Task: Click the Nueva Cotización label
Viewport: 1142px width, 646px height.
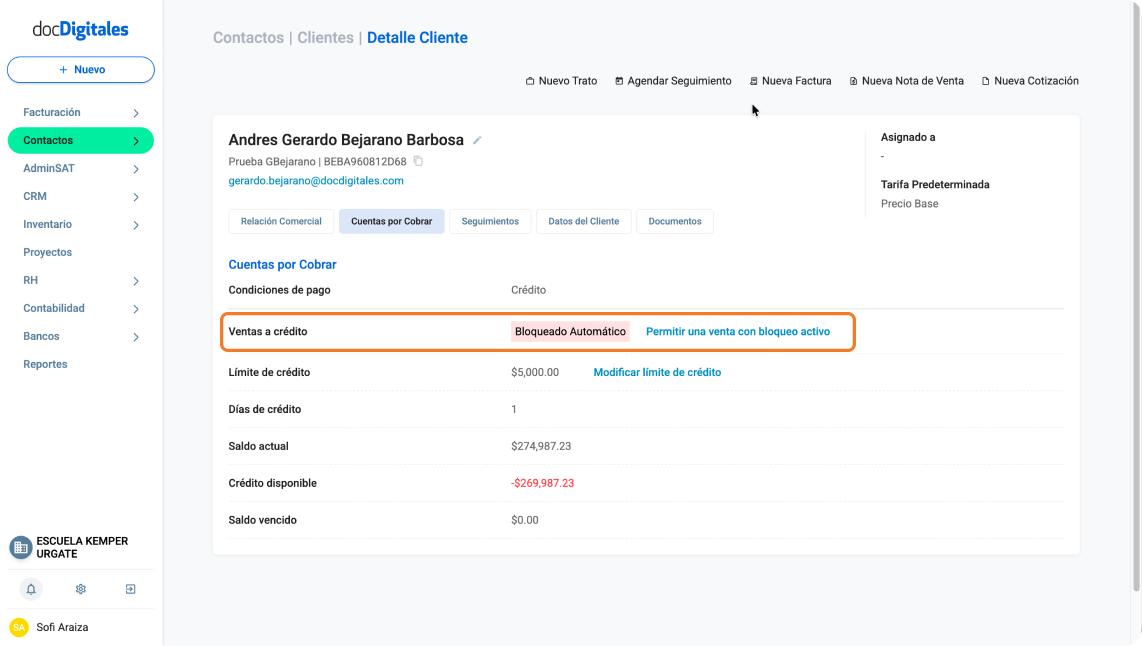Action: 1036,81
